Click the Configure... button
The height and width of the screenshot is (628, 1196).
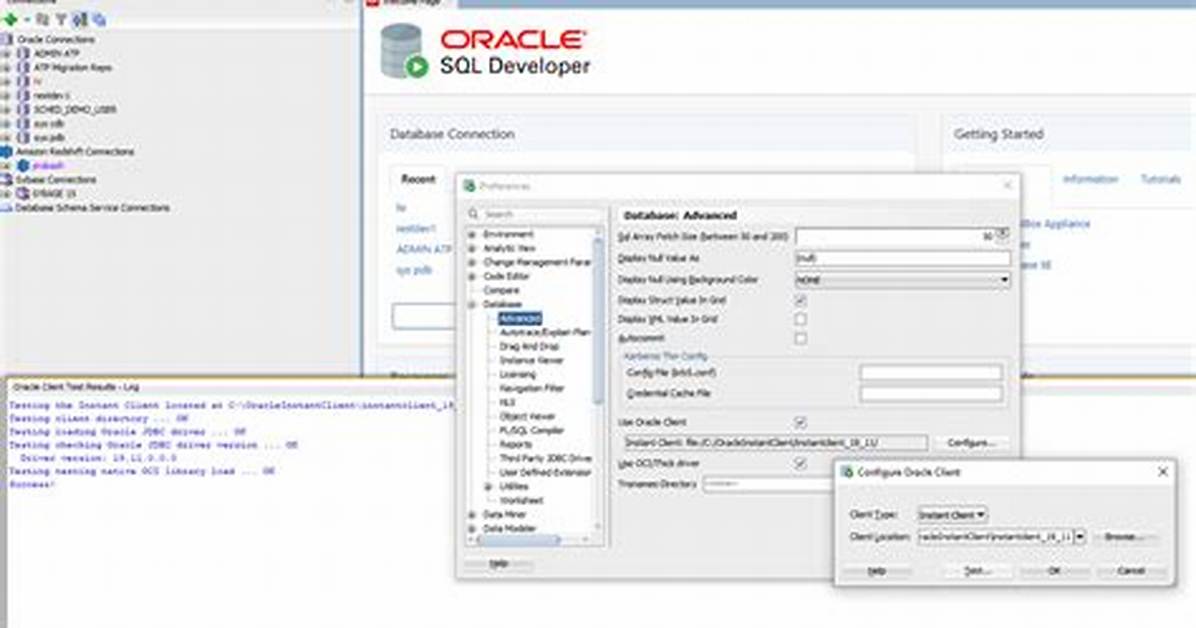click(x=971, y=443)
